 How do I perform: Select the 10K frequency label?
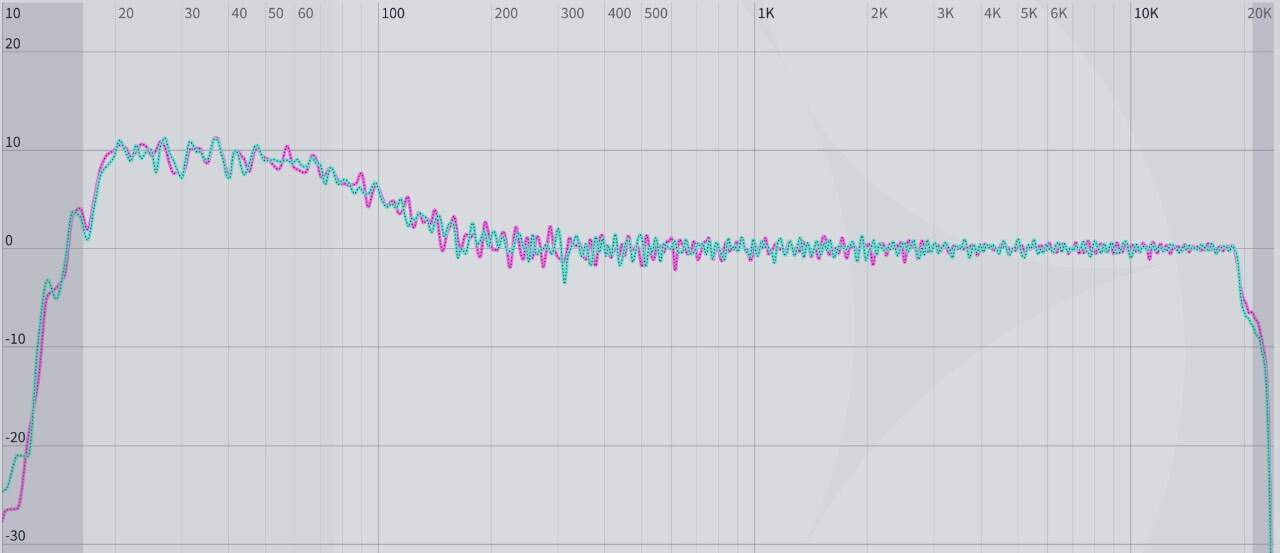click(1146, 14)
